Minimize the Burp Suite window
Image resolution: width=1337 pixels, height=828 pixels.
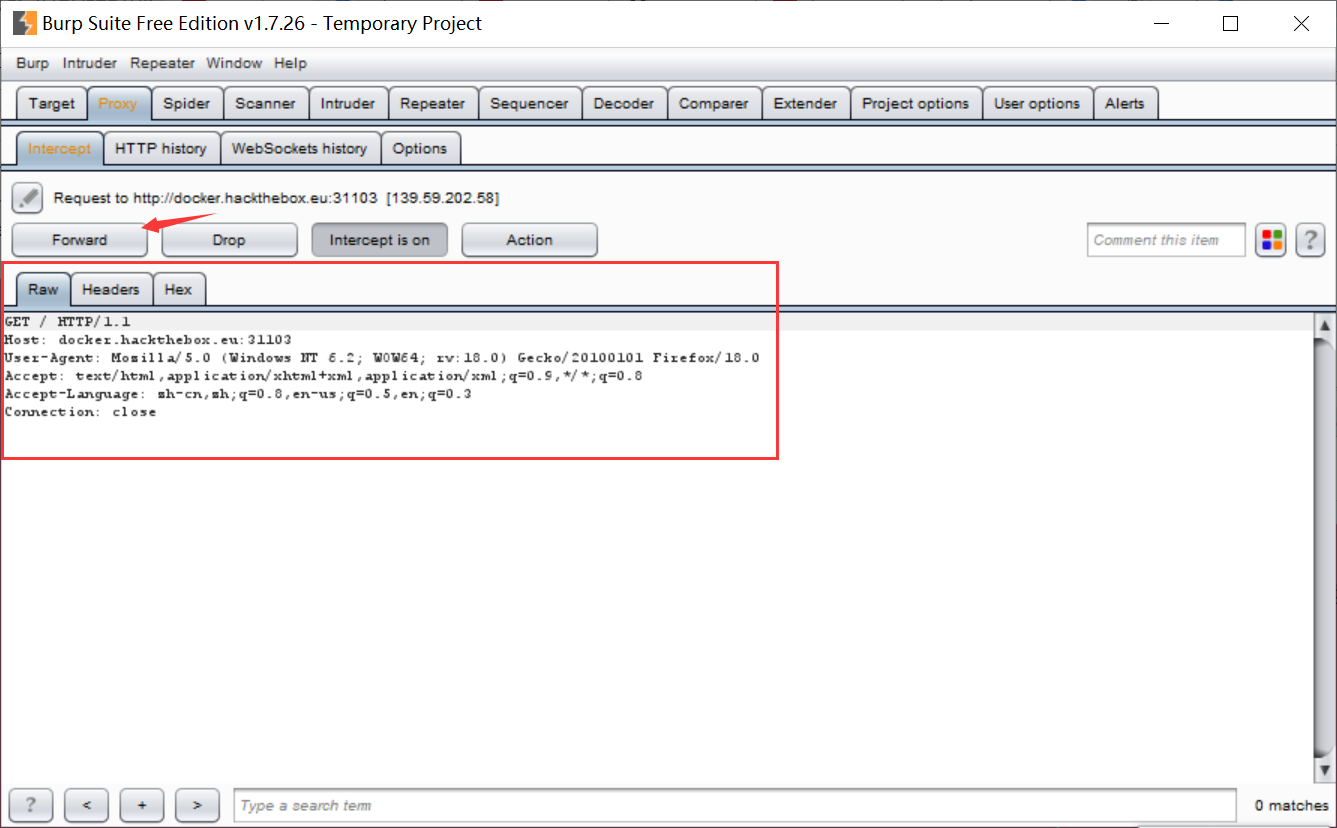[x=1162, y=24]
